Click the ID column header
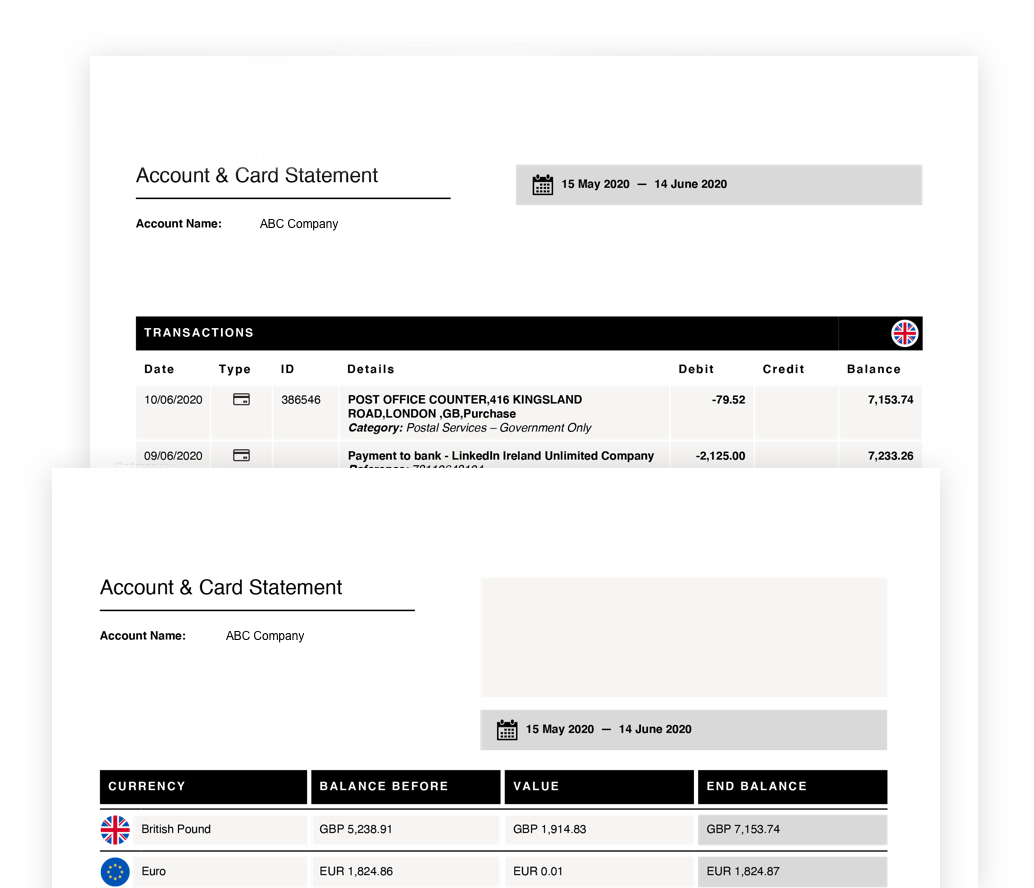1034x888 pixels. click(x=288, y=369)
